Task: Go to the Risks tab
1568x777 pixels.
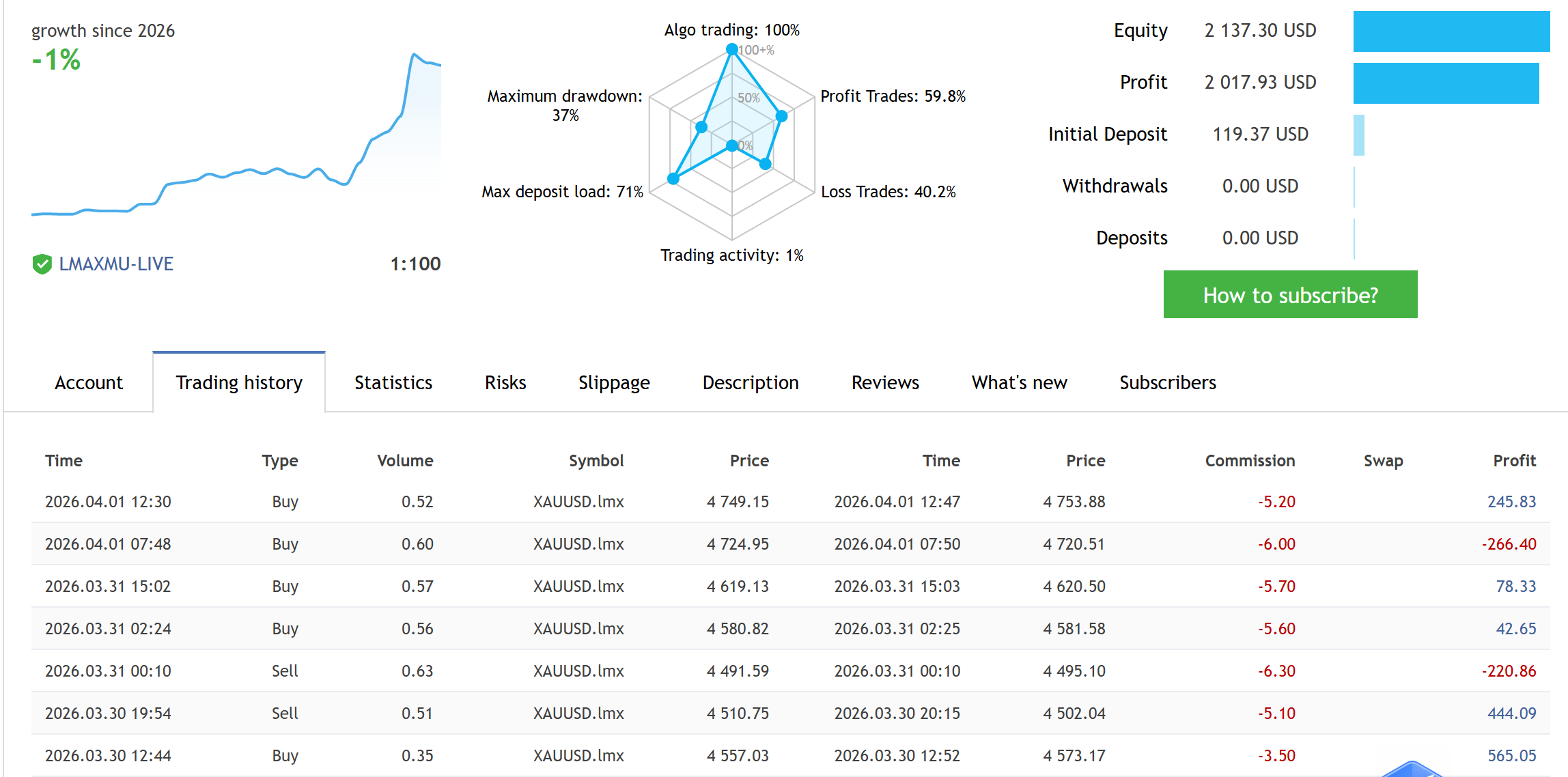Action: click(505, 382)
